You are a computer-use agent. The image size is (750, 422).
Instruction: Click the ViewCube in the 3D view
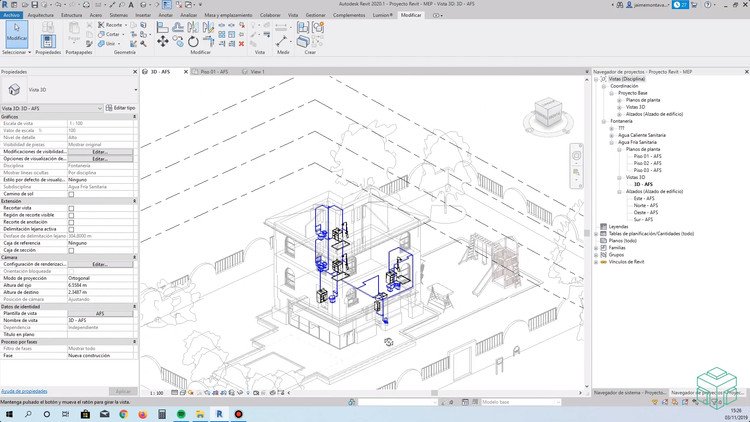point(549,113)
